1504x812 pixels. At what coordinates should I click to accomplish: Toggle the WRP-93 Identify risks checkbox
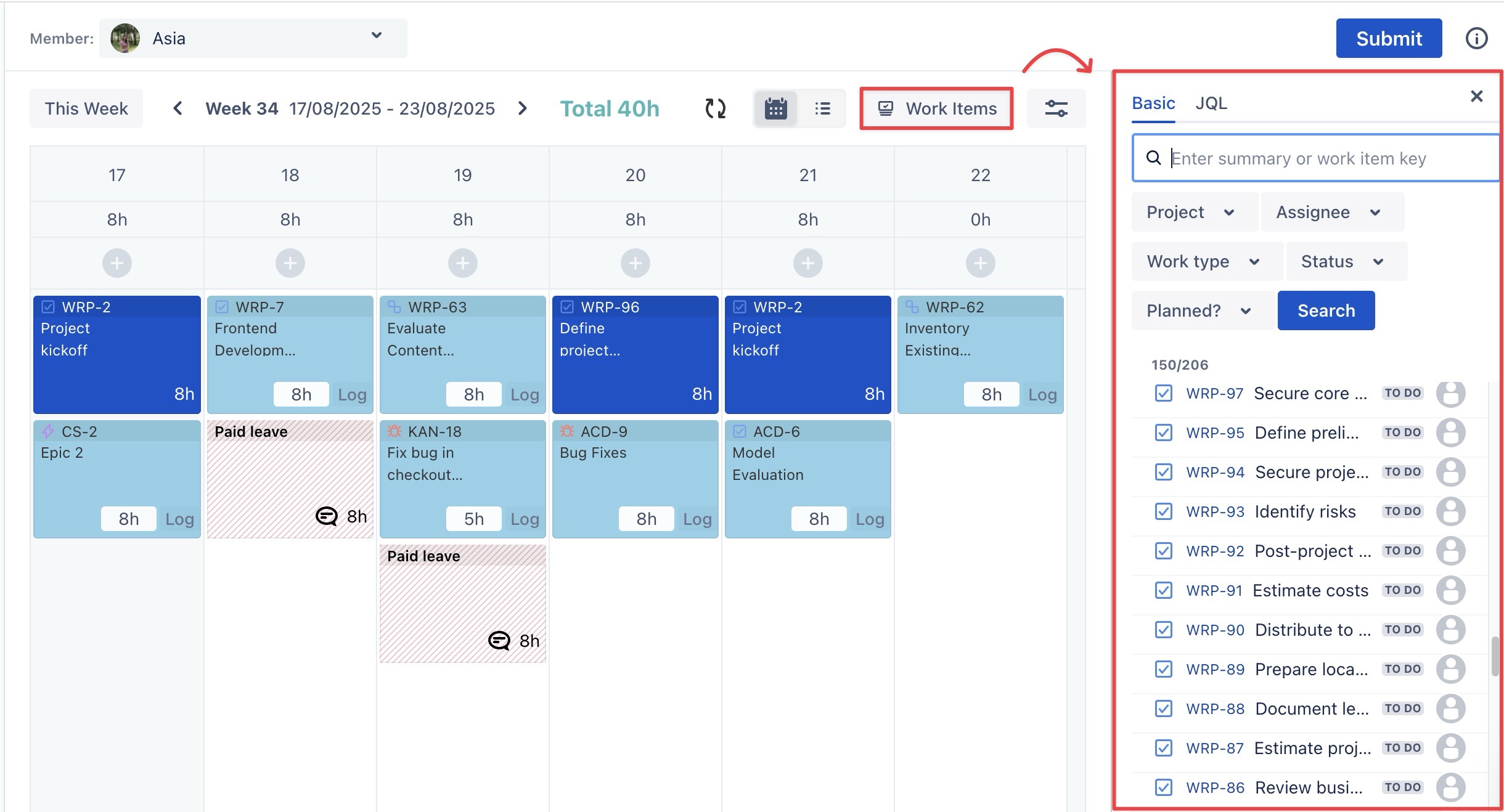coord(1163,511)
